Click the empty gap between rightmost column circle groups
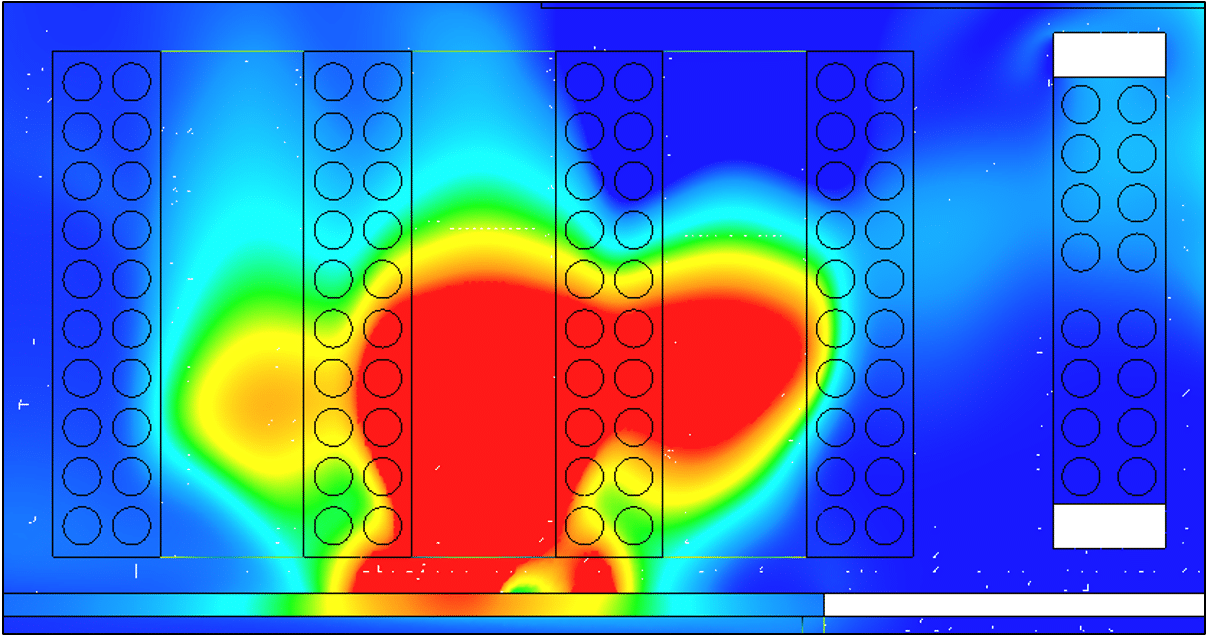This screenshot has width=1208, height=637. click(1109, 290)
